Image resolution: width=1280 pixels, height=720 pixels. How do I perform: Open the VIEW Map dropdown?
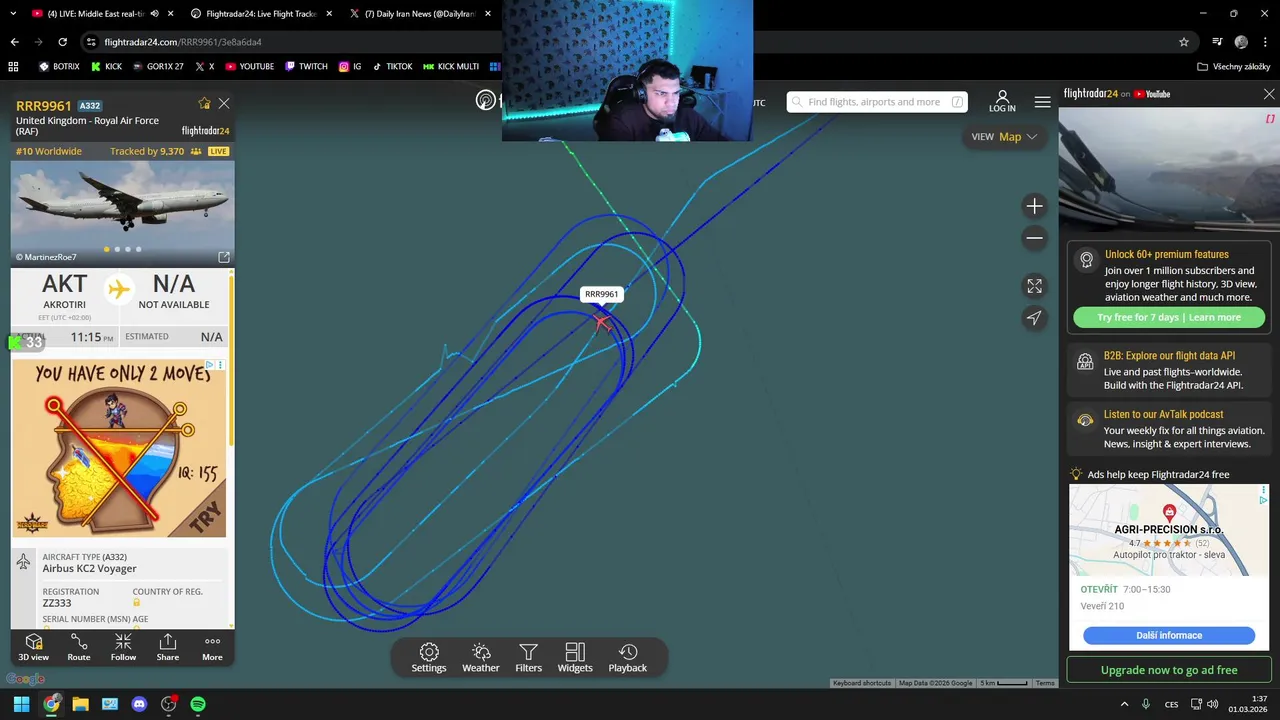click(x=1004, y=137)
